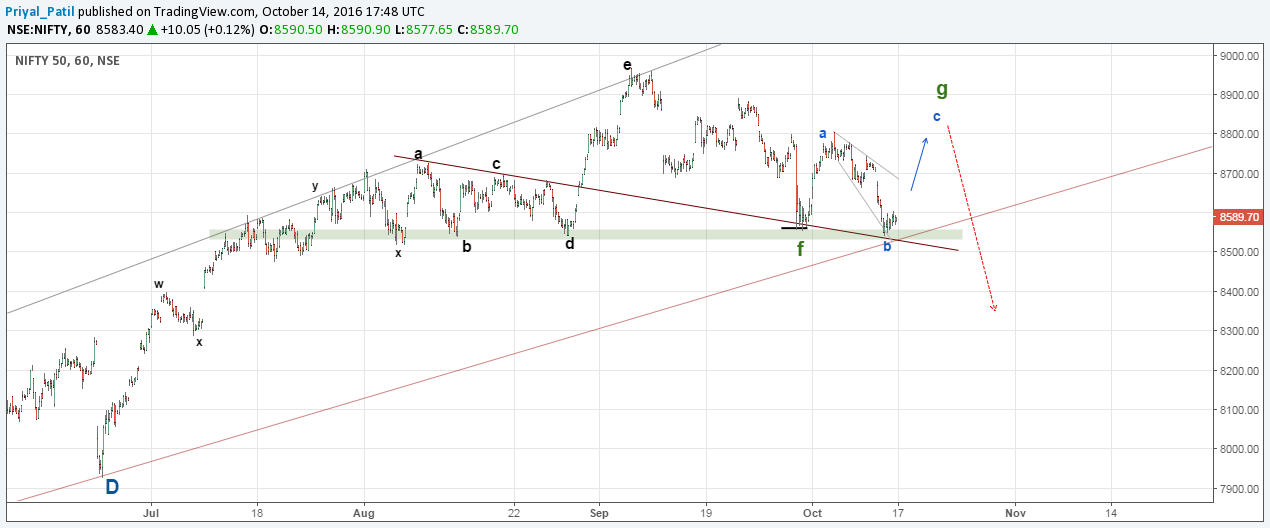
Task: Click the Nov date axis label
Action: pos(1014,511)
